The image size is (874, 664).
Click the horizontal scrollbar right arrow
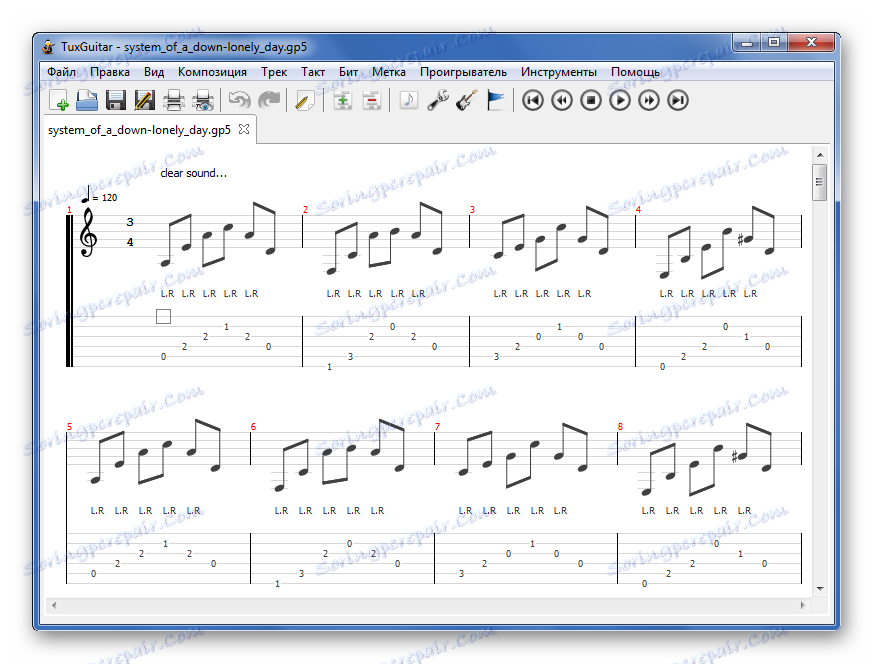click(x=803, y=605)
